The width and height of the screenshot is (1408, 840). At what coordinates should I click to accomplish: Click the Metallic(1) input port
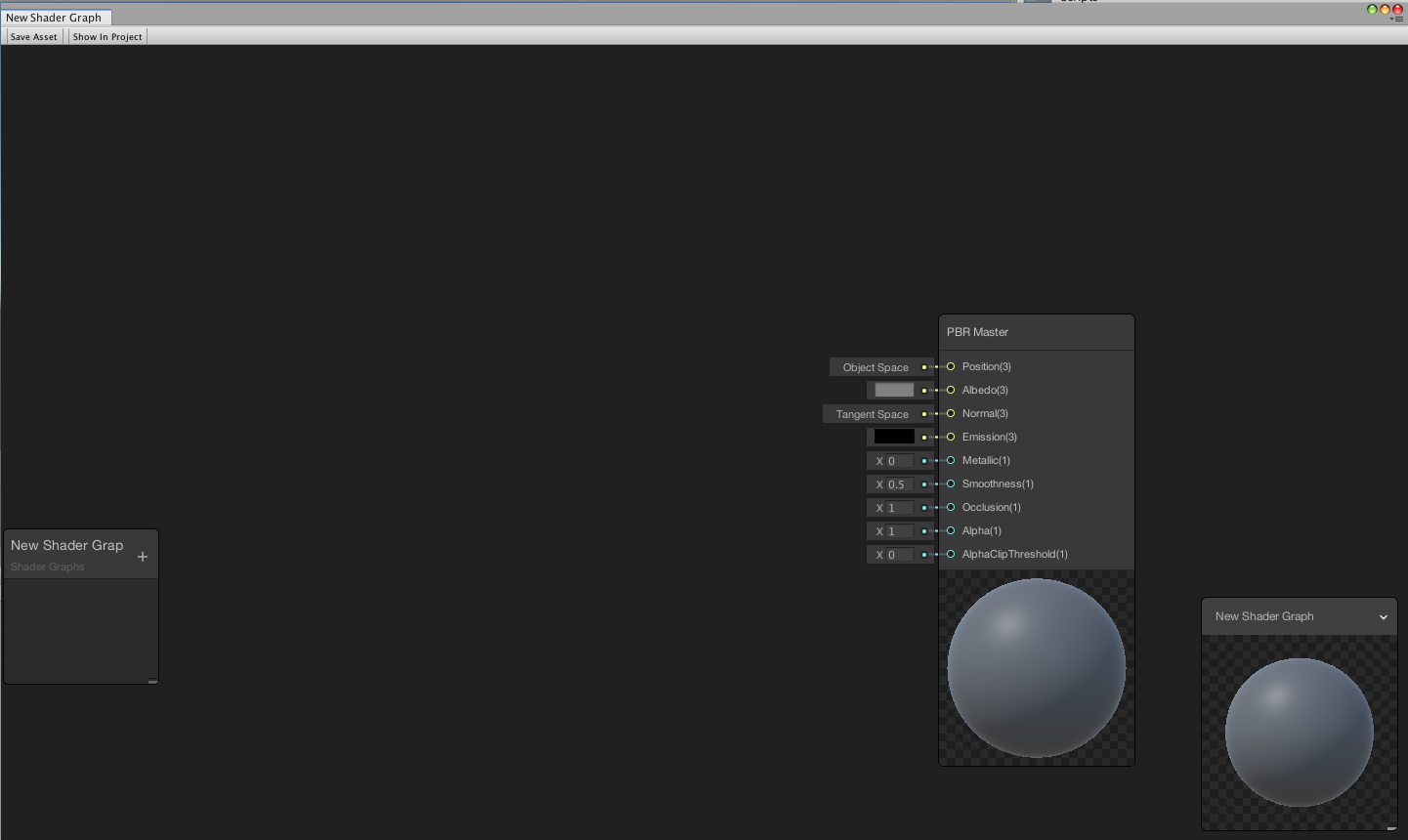[x=950, y=460]
